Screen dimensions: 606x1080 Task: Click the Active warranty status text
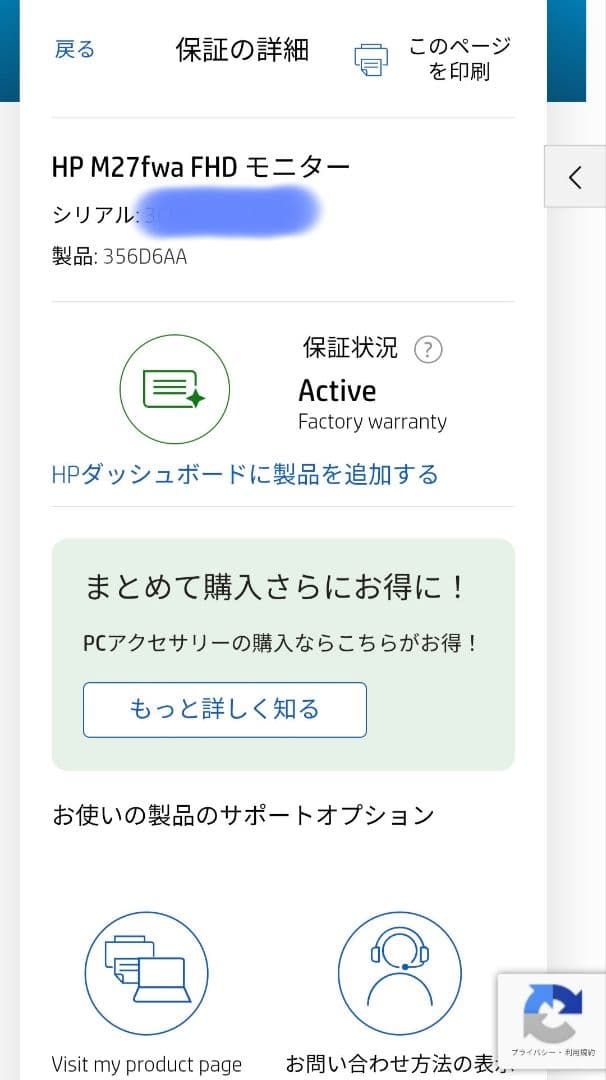(337, 391)
